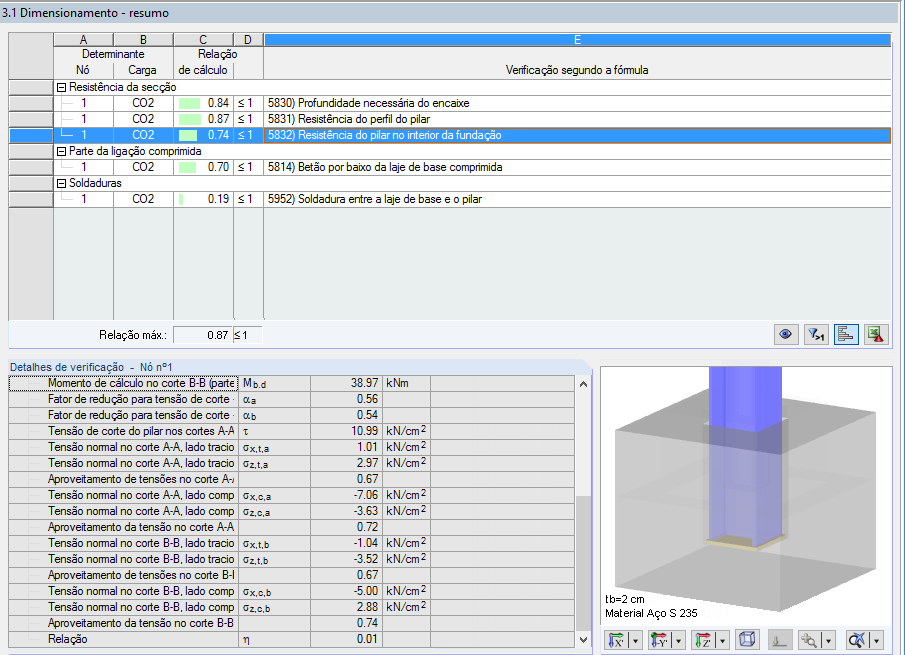The width and height of the screenshot is (905, 655).
Task: Select Aproveitamento da tensão no corte B-B
Action: click(x=291, y=623)
